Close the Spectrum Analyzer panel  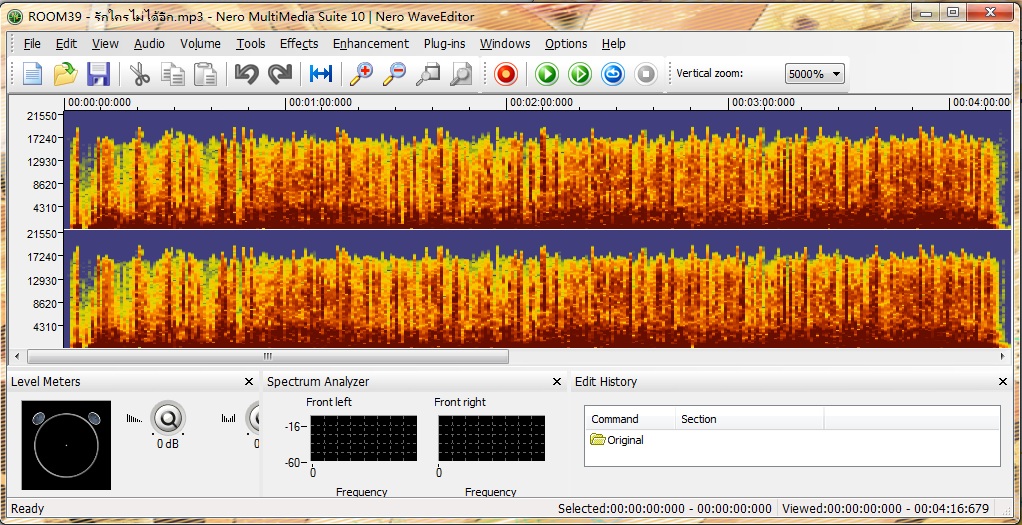[x=557, y=382]
